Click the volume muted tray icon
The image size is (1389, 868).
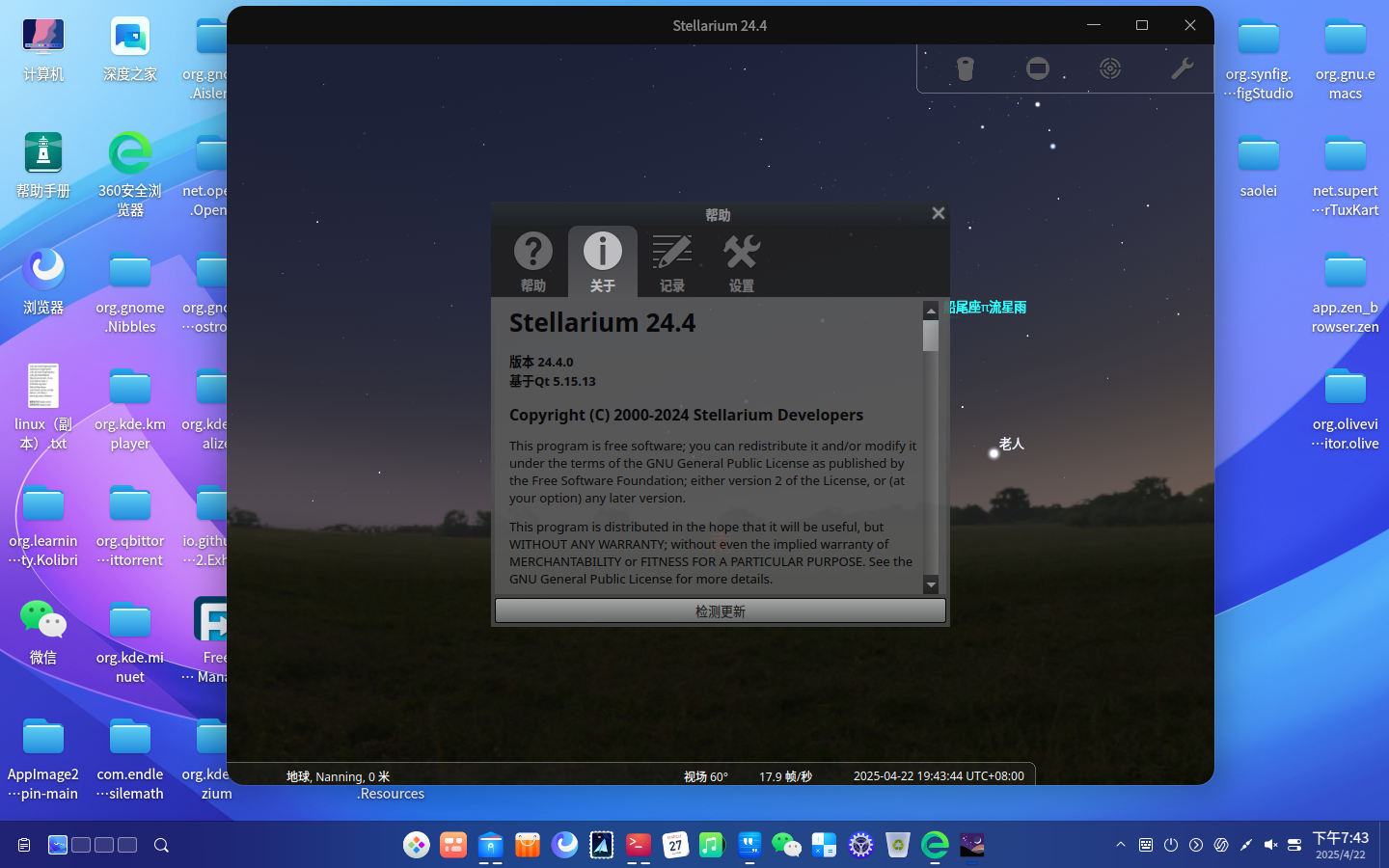pyautogui.click(x=1270, y=845)
